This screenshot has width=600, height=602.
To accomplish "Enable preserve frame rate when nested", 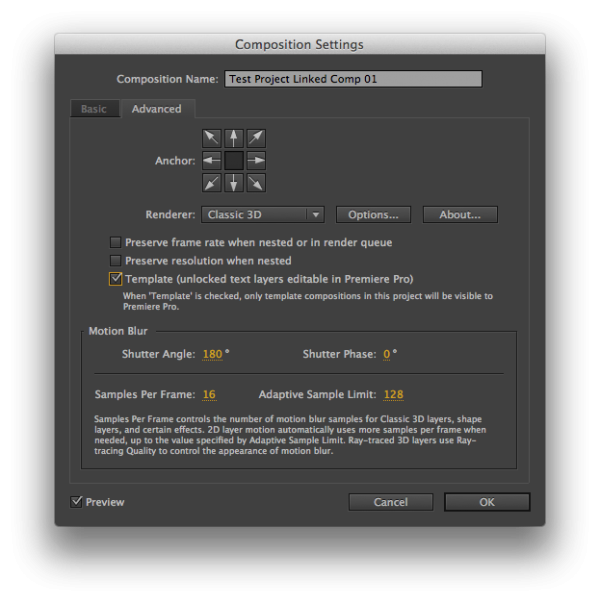I will [x=116, y=243].
